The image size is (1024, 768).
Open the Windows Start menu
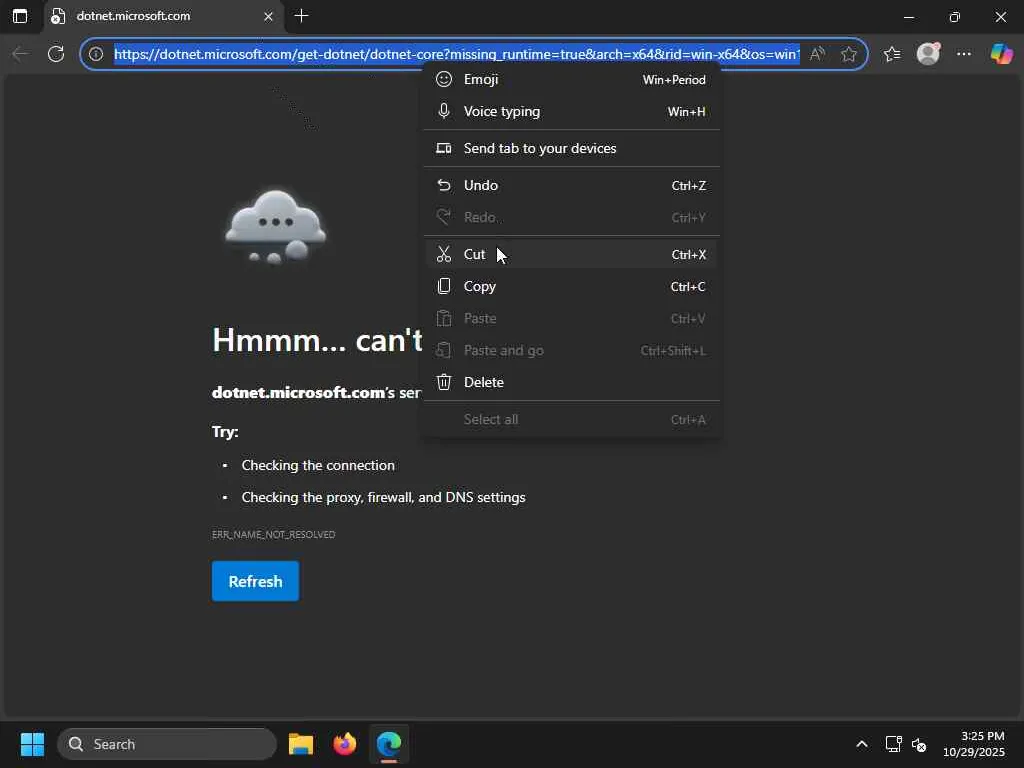[x=32, y=744]
